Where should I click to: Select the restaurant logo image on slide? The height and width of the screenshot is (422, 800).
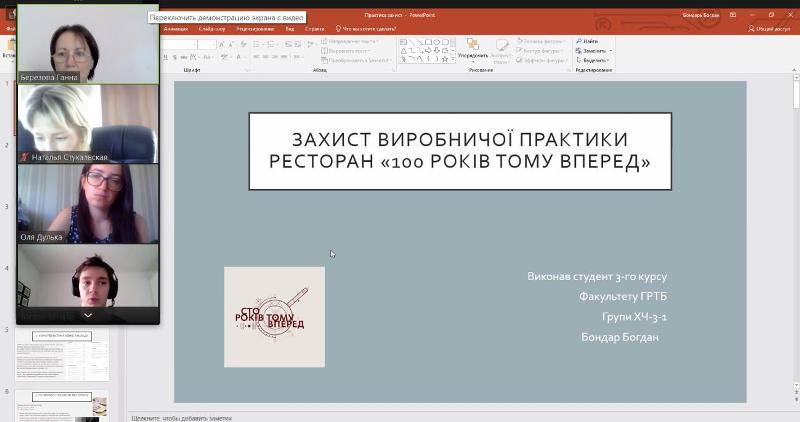coord(274,317)
